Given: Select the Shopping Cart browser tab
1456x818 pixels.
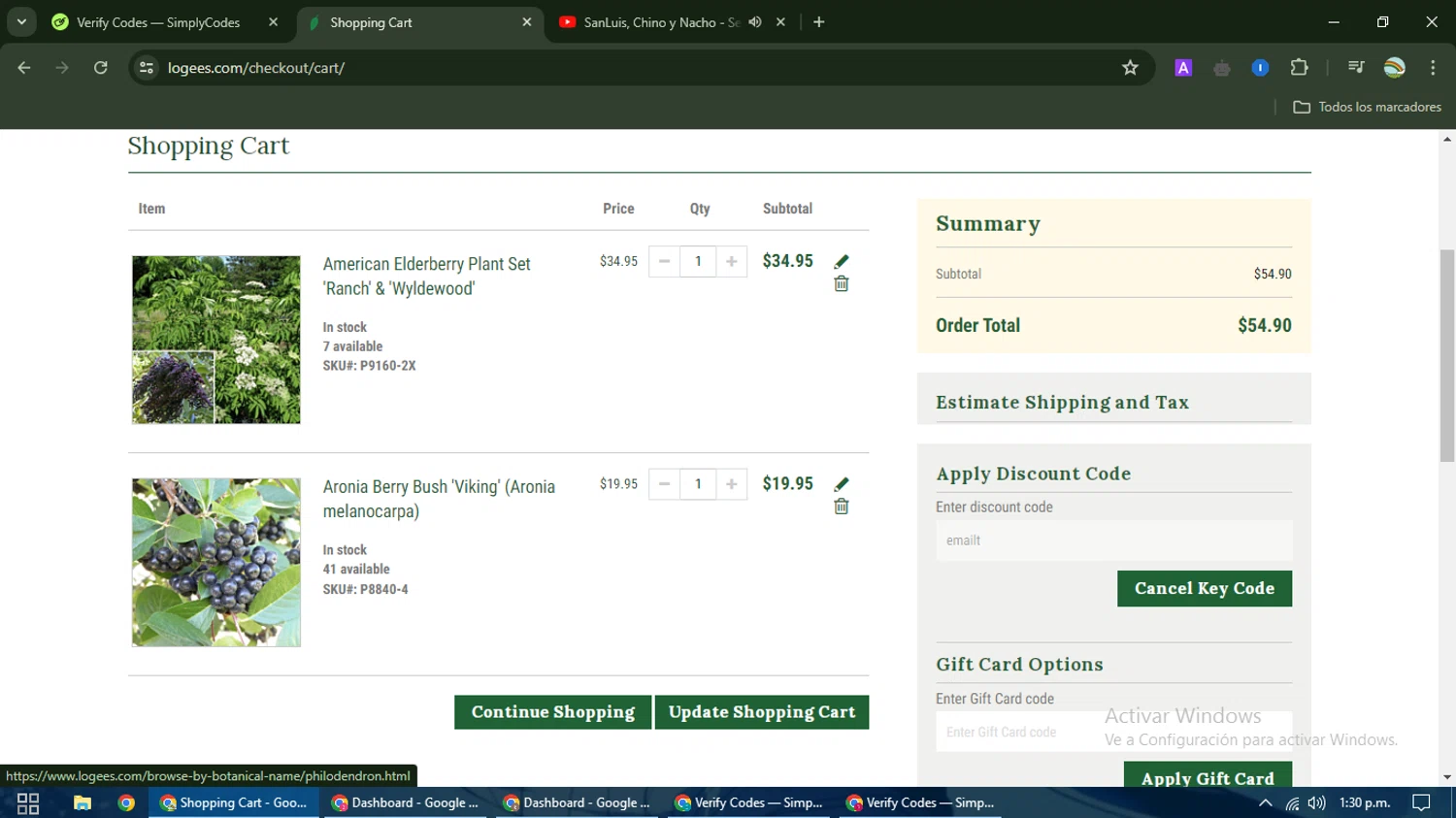Looking at the screenshot, I should 417,22.
